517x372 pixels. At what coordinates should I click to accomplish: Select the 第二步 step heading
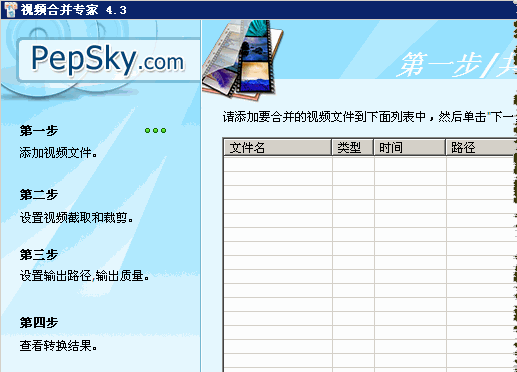pyautogui.click(x=39, y=194)
